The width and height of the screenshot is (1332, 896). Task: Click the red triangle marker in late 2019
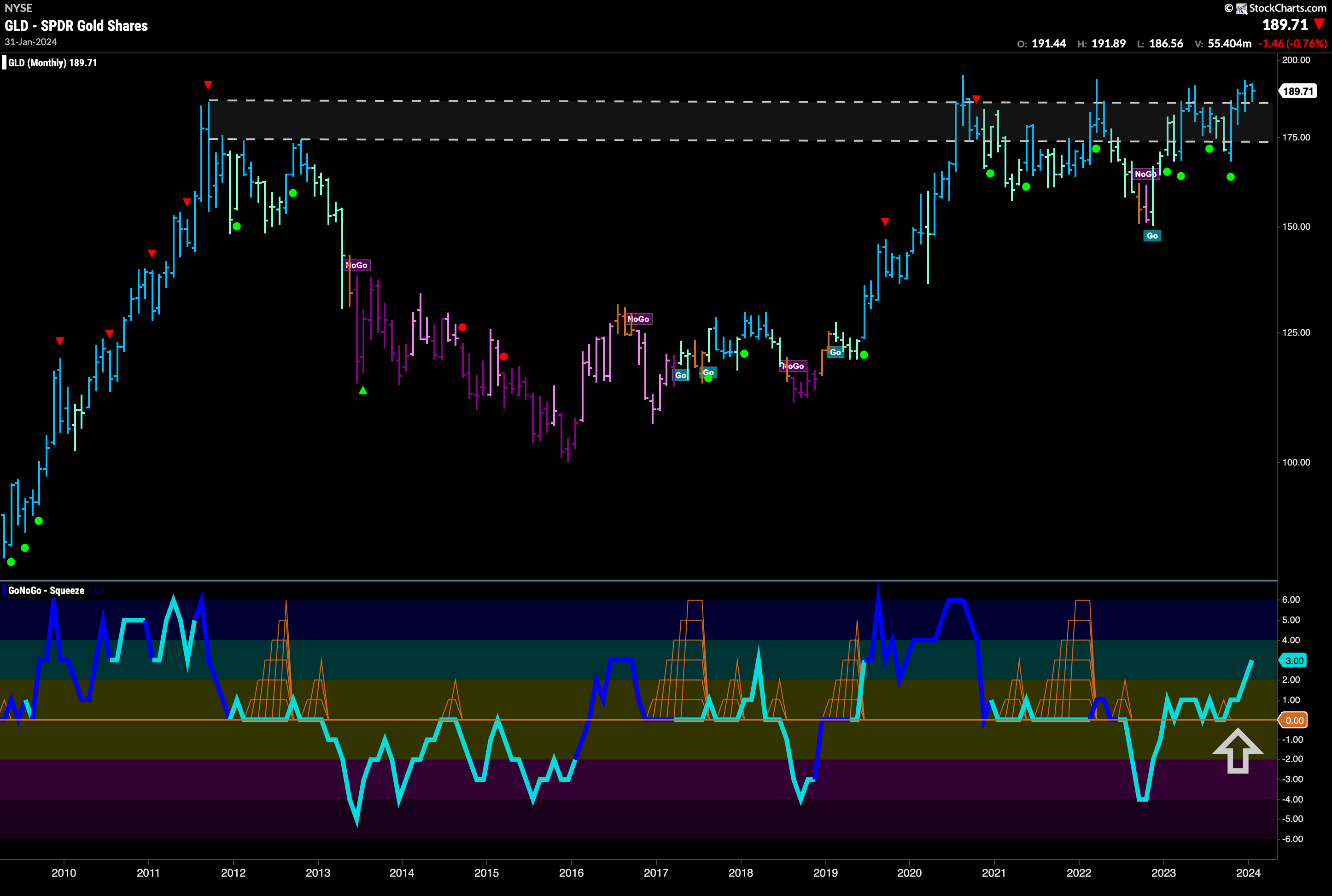point(885,222)
